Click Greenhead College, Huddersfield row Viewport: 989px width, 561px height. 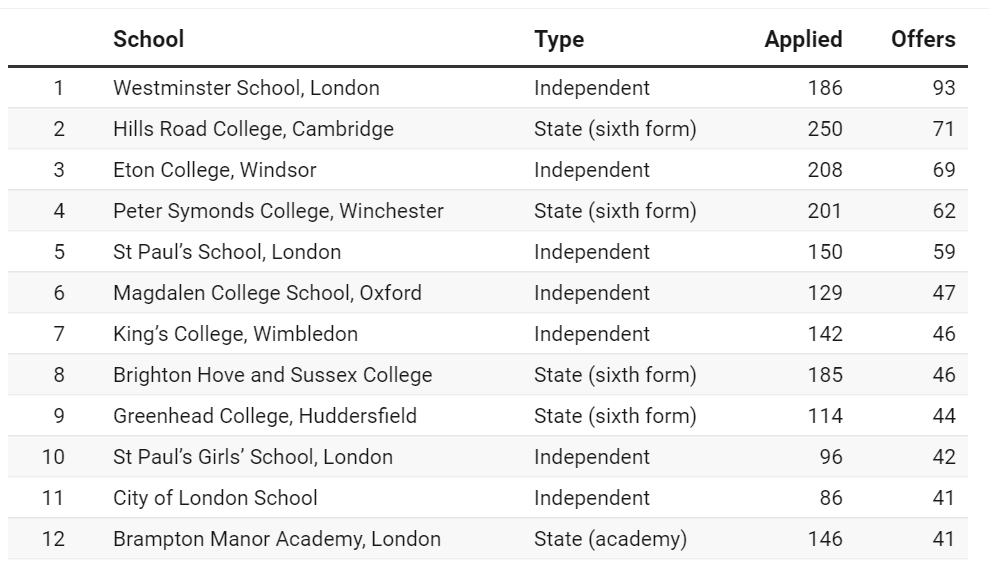488,416
